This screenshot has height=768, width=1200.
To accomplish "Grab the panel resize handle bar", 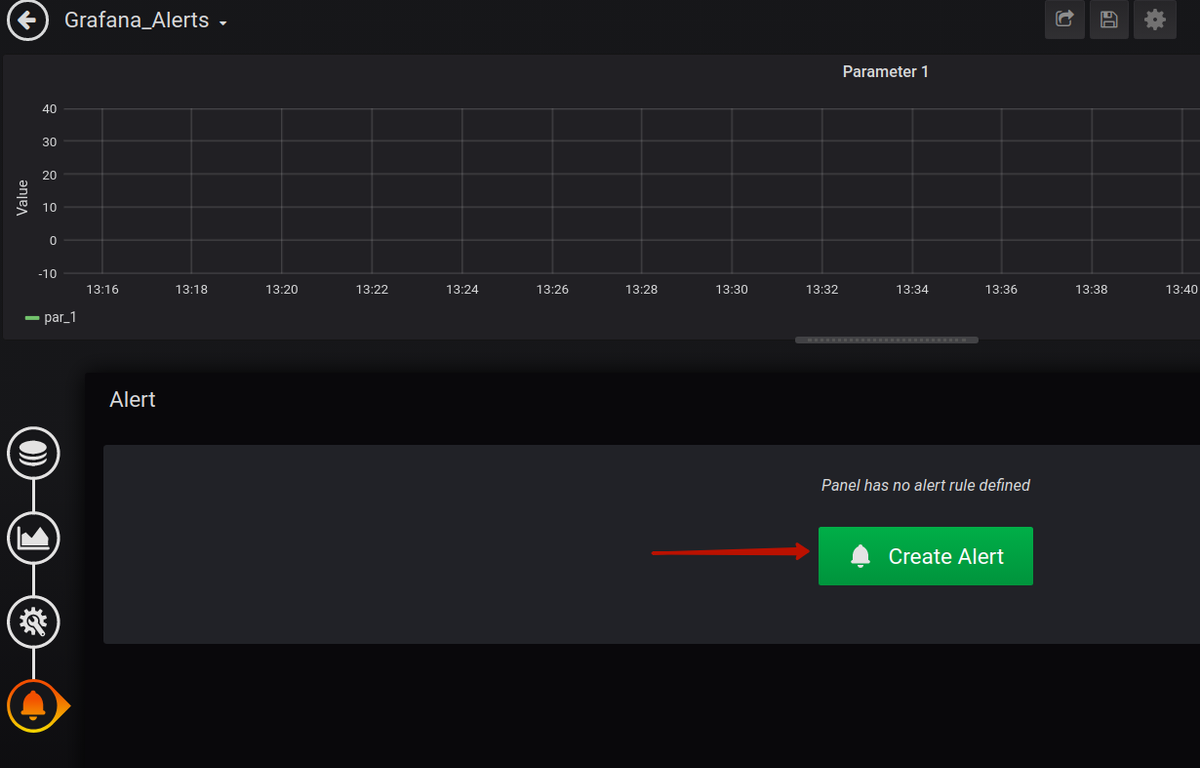I will point(886,340).
